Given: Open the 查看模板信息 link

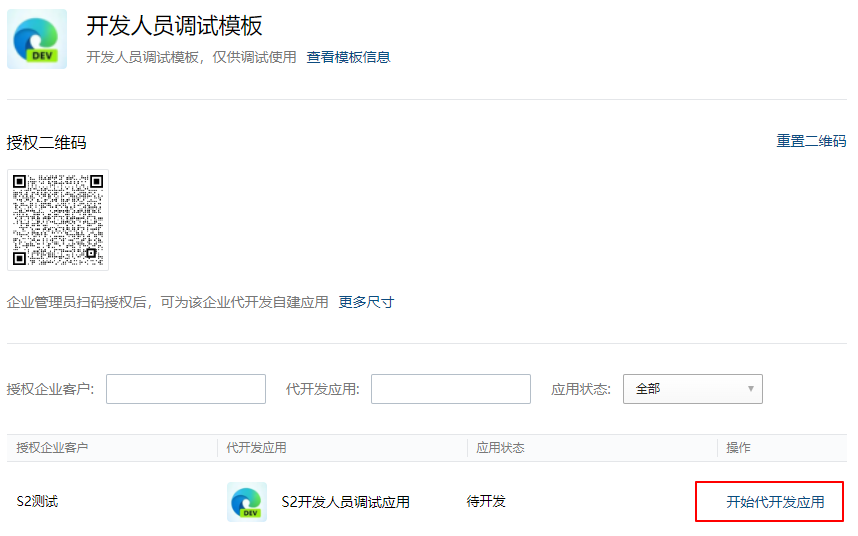Looking at the screenshot, I should 348,57.
